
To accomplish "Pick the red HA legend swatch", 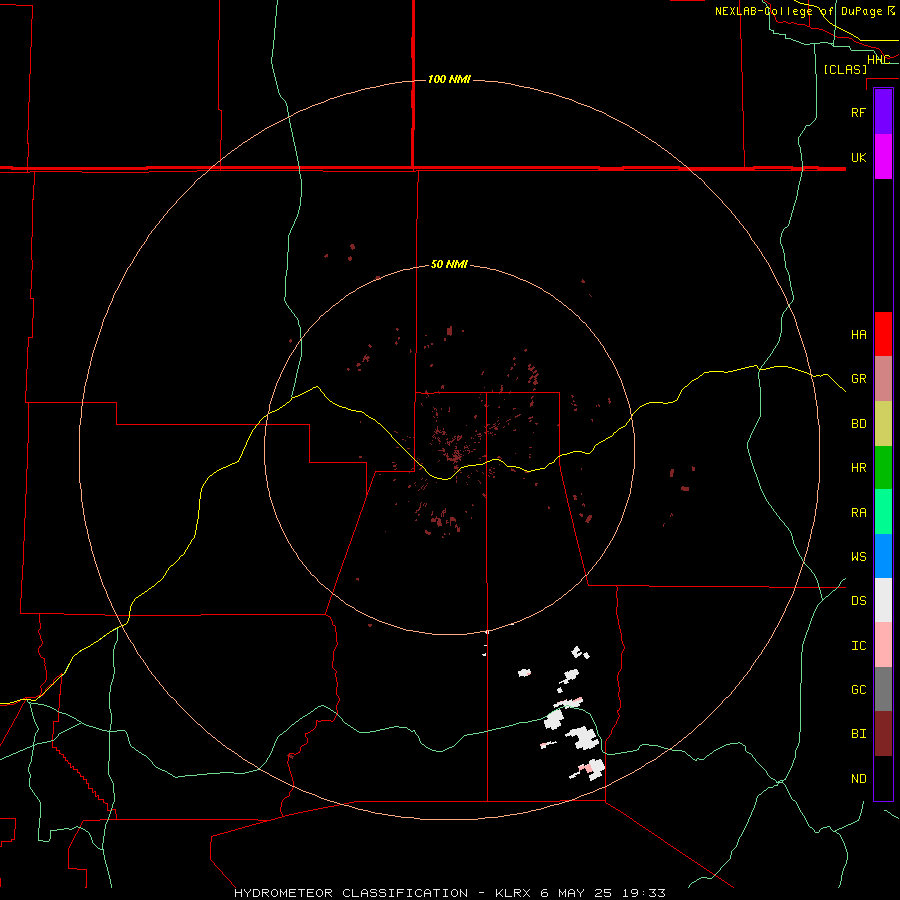I will point(883,334).
